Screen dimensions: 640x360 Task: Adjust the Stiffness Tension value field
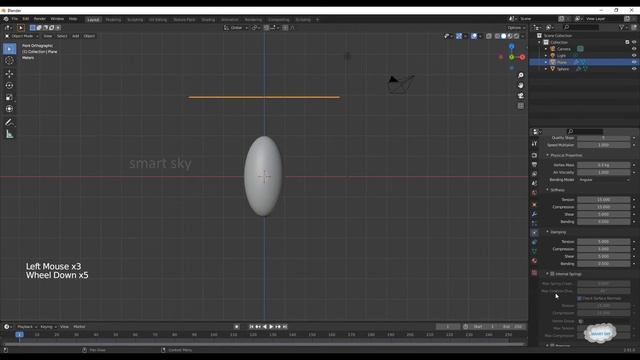tap(603, 200)
